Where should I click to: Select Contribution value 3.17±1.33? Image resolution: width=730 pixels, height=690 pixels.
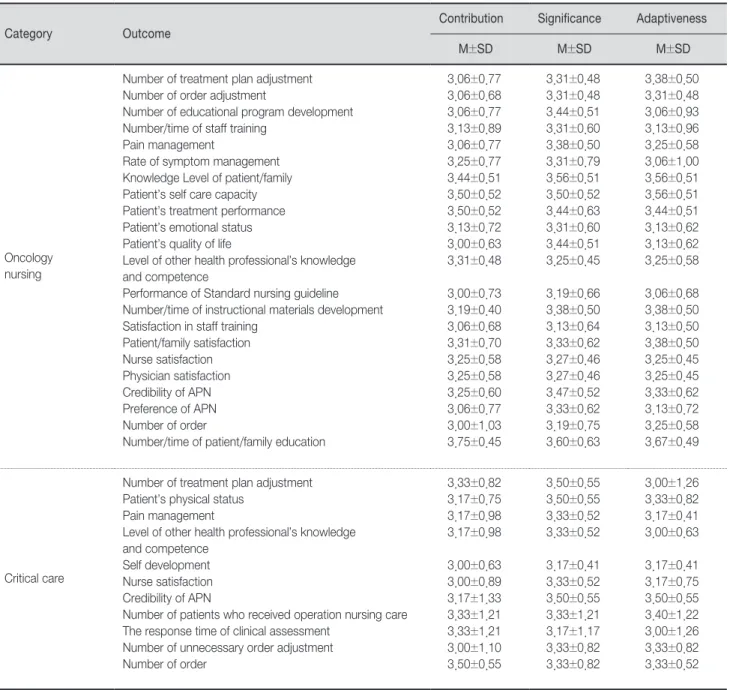click(474, 598)
